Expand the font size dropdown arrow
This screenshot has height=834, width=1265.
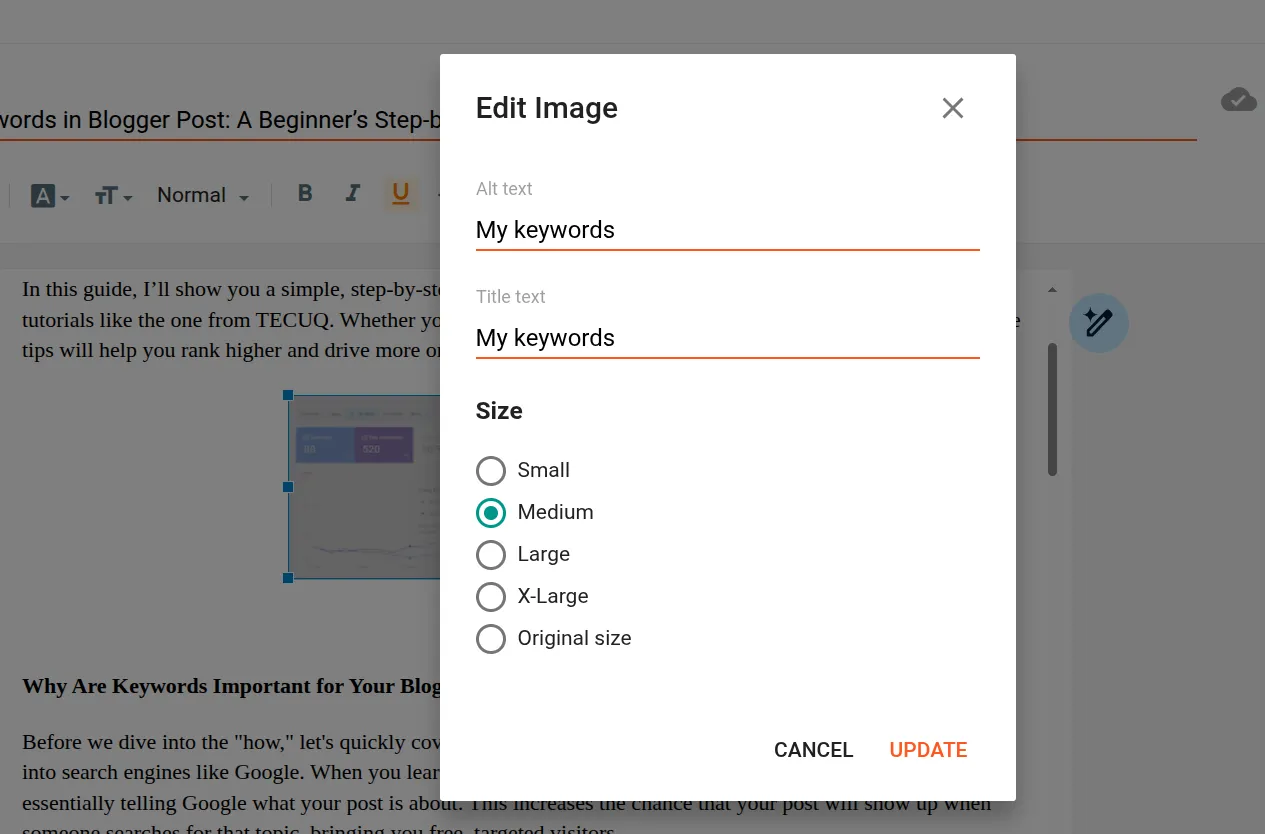coord(128,198)
